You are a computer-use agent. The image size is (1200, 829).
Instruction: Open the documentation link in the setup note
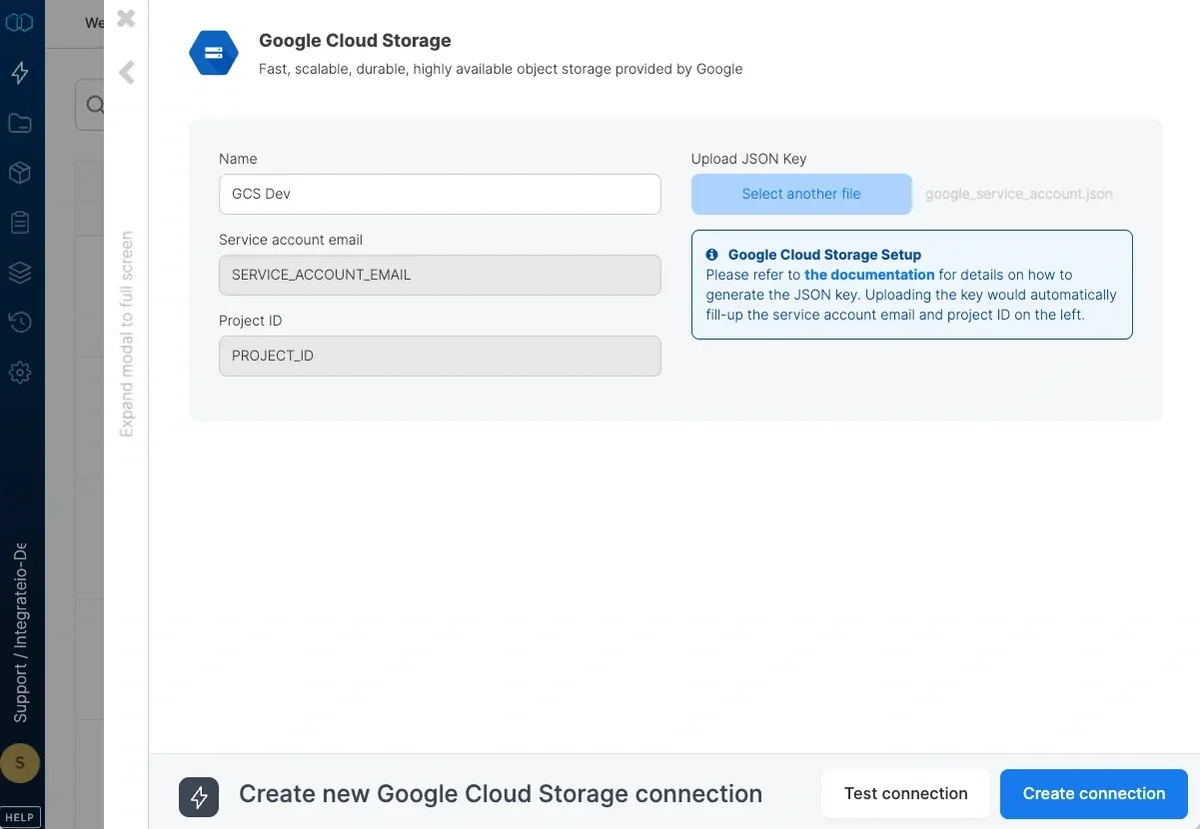click(x=869, y=274)
